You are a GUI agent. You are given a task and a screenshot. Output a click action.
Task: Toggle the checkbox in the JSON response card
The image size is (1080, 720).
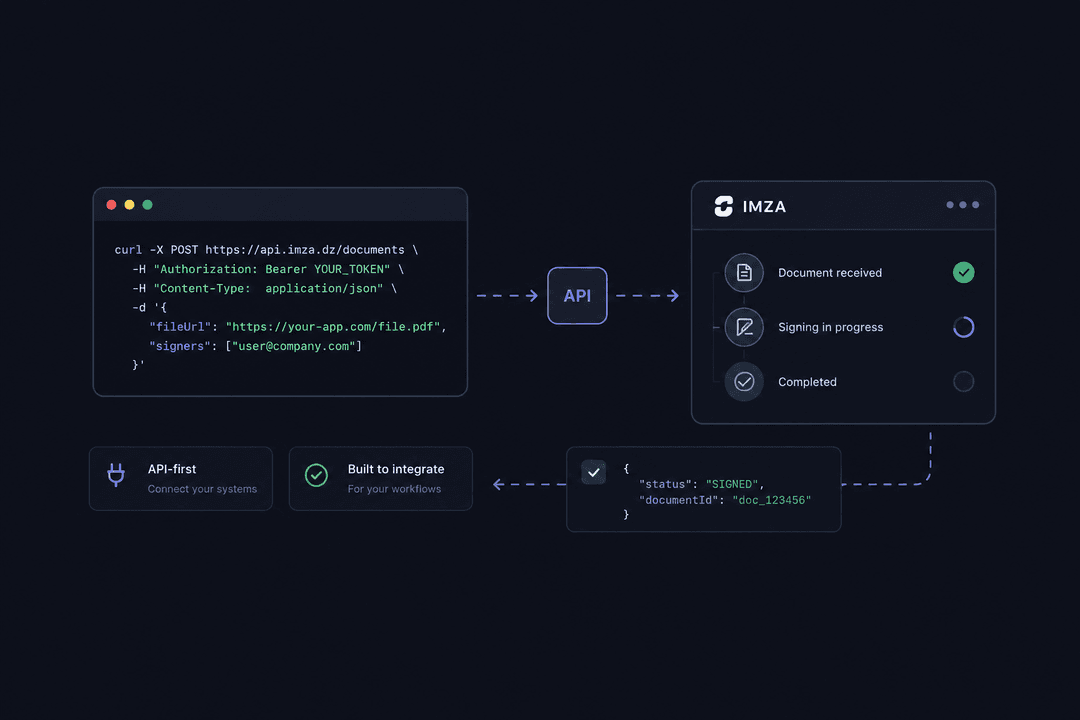click(593, 473)
